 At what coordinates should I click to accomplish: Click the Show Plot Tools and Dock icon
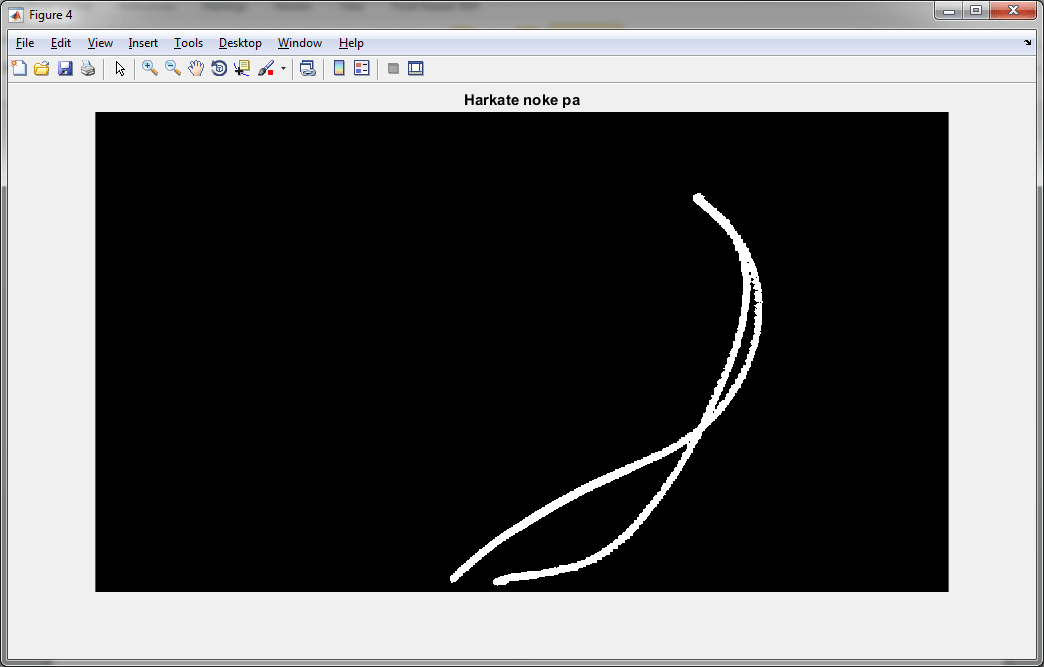pos(415,68)
